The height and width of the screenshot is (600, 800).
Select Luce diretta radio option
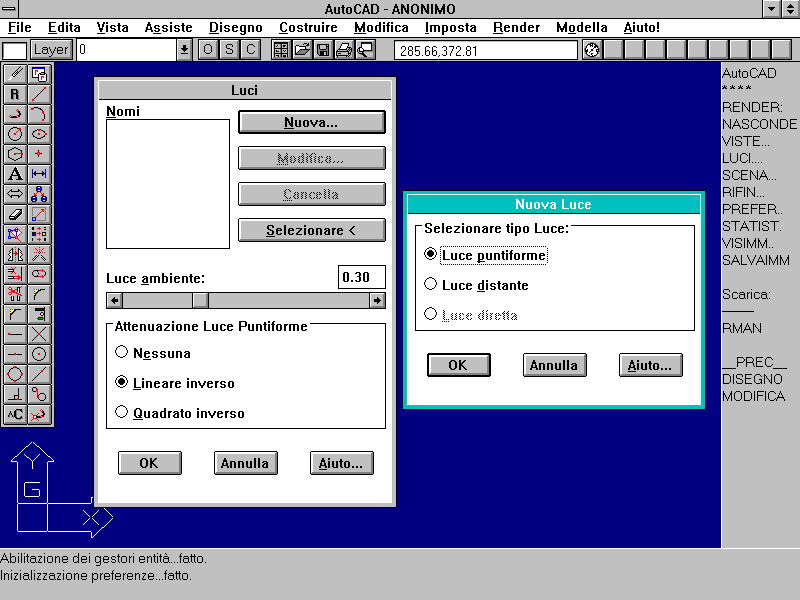click(470, 315)
